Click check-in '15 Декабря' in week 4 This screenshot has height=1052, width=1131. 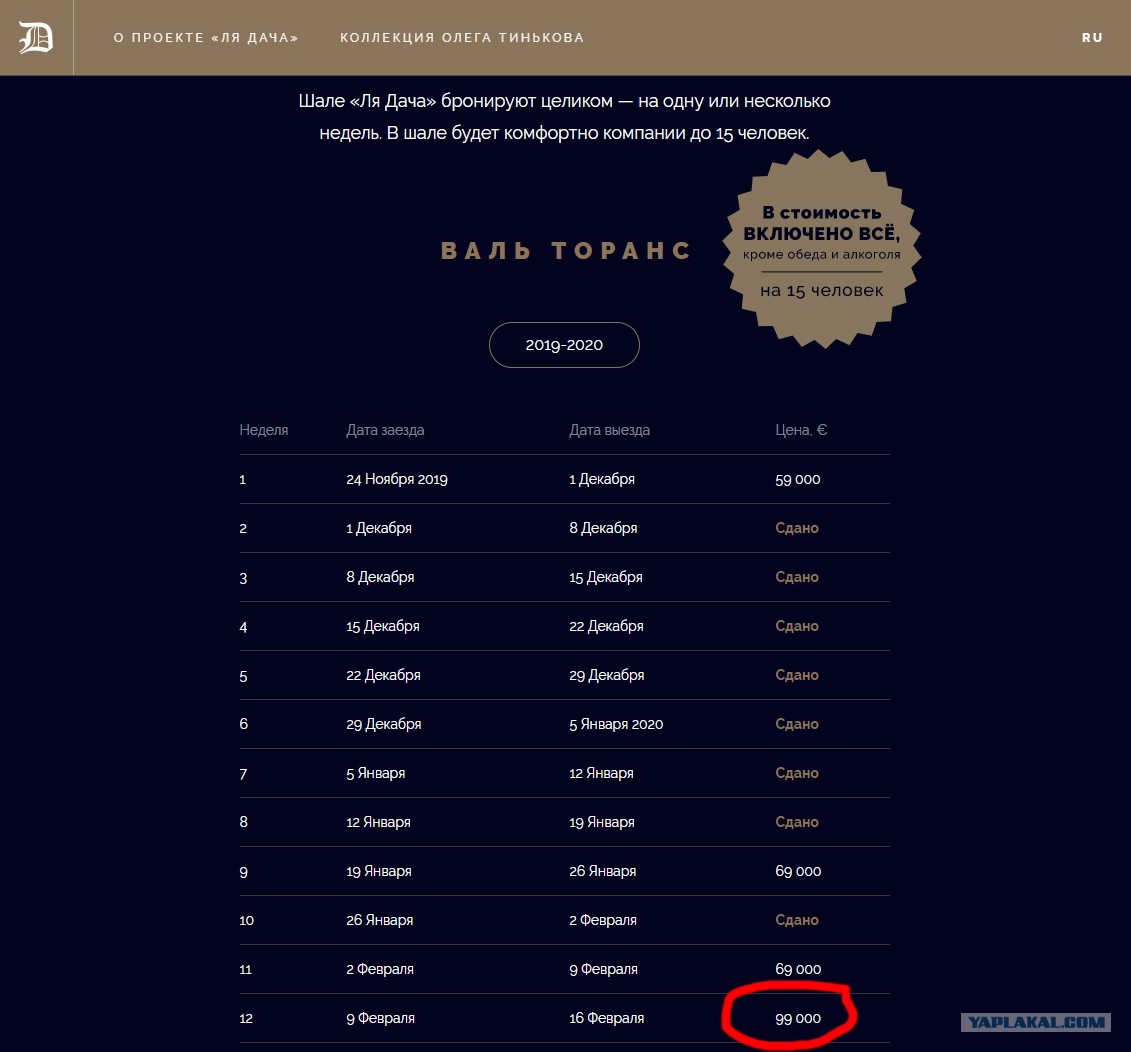(382, 626)
